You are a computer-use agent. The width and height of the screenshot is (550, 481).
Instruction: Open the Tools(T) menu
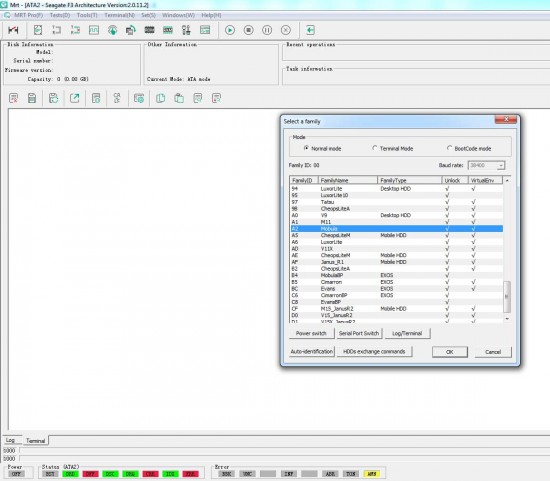click(x=87, y=15)
